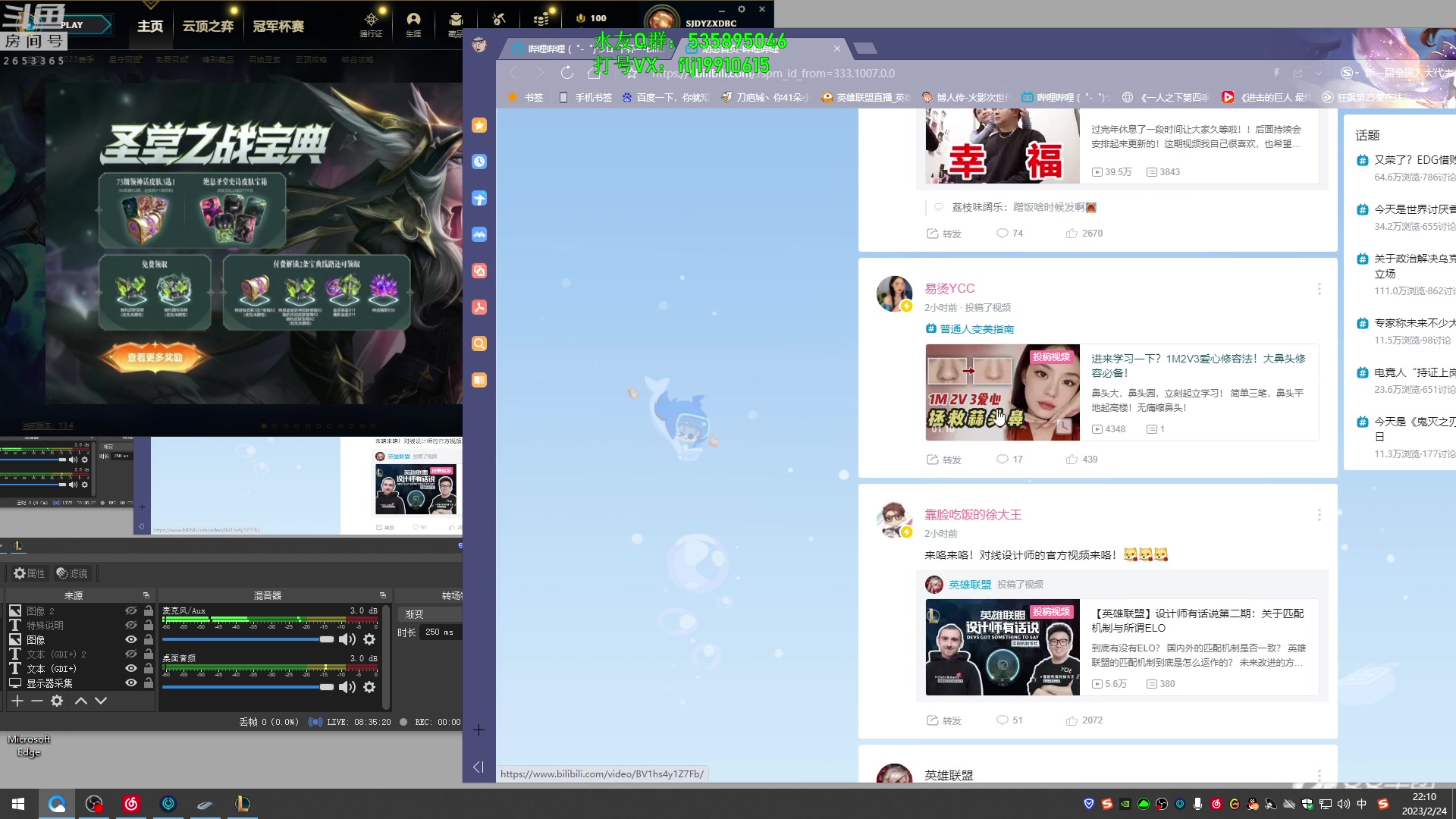This screenshot has height=819, width=1456.
Task: Collapse the browser sidebar with bottom arrow
Action: [479, 767]
